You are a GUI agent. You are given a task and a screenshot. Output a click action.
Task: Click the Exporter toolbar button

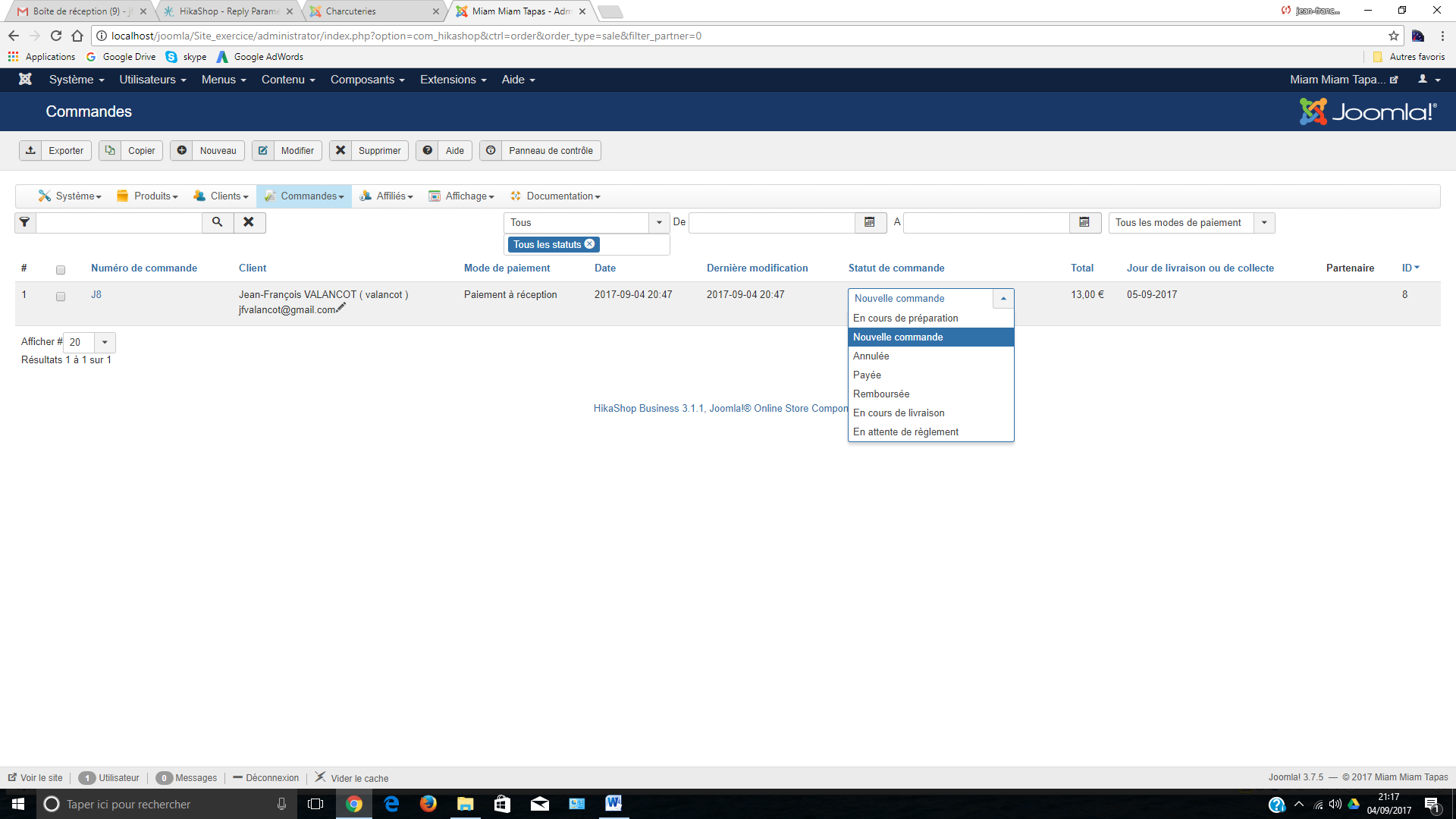tap(55, 150)
